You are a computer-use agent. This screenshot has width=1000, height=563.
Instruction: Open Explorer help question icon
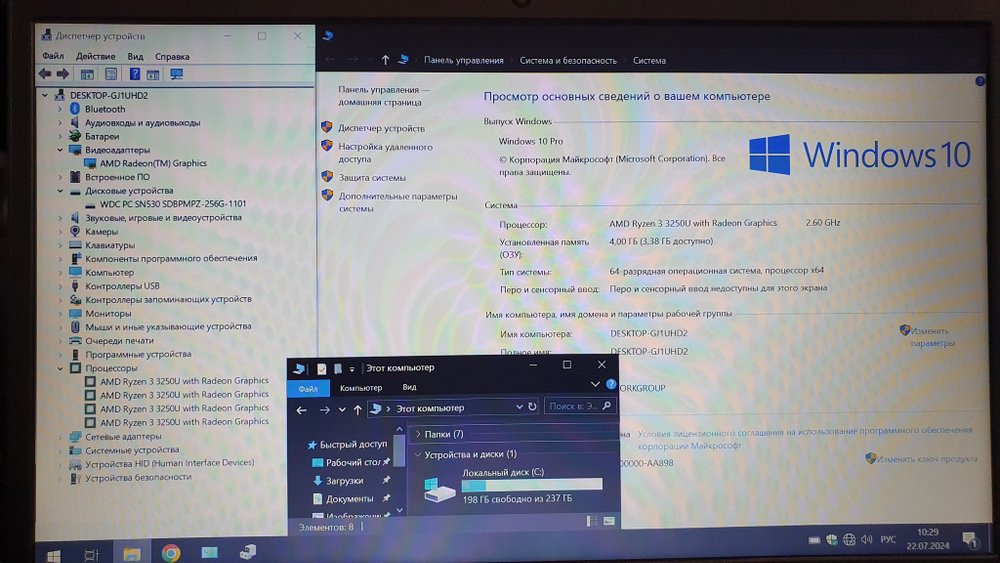pyautogui.click(x=611, y=384)
